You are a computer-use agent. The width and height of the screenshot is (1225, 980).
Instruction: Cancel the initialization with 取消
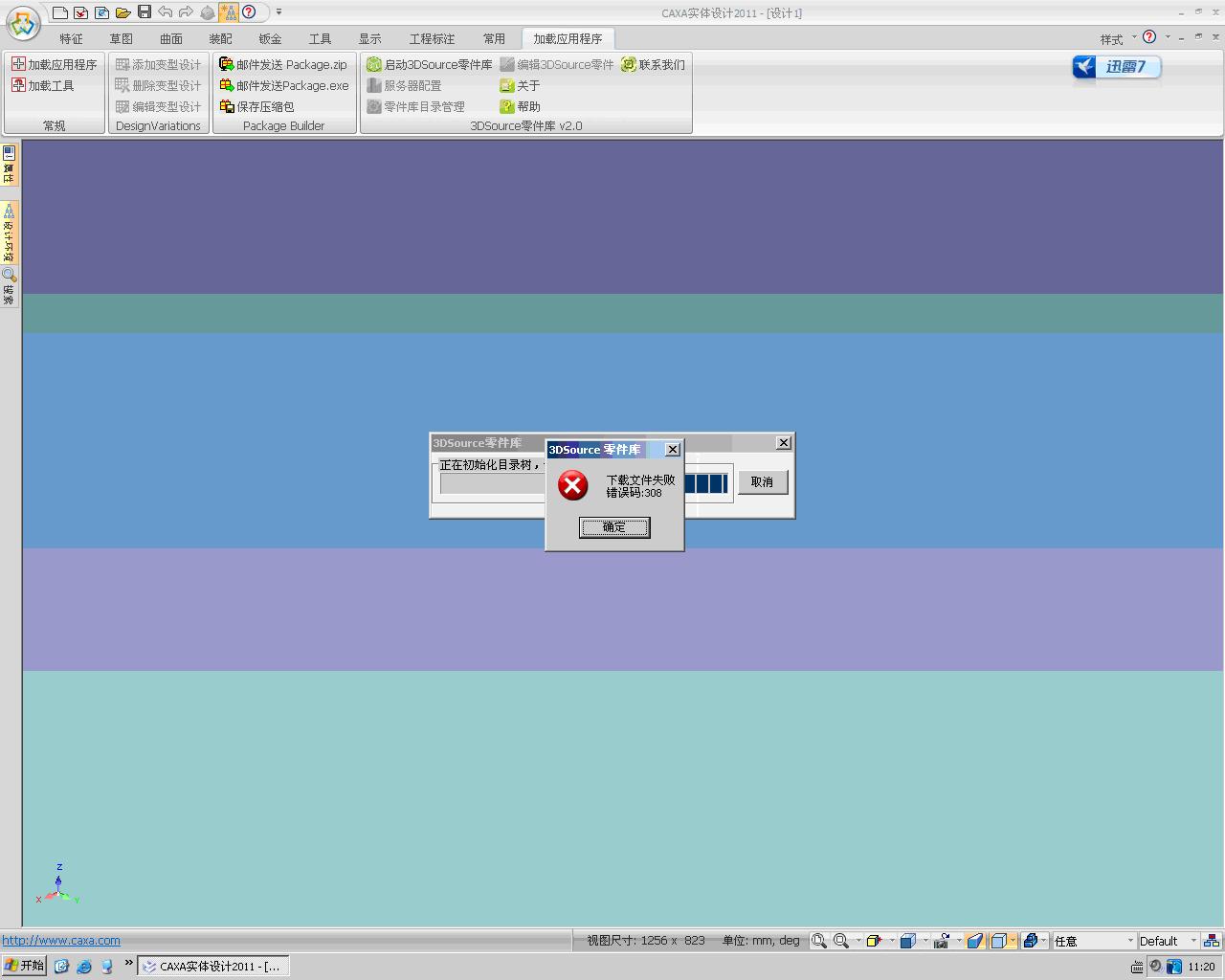pyautogui.click(x=762, y=481)
